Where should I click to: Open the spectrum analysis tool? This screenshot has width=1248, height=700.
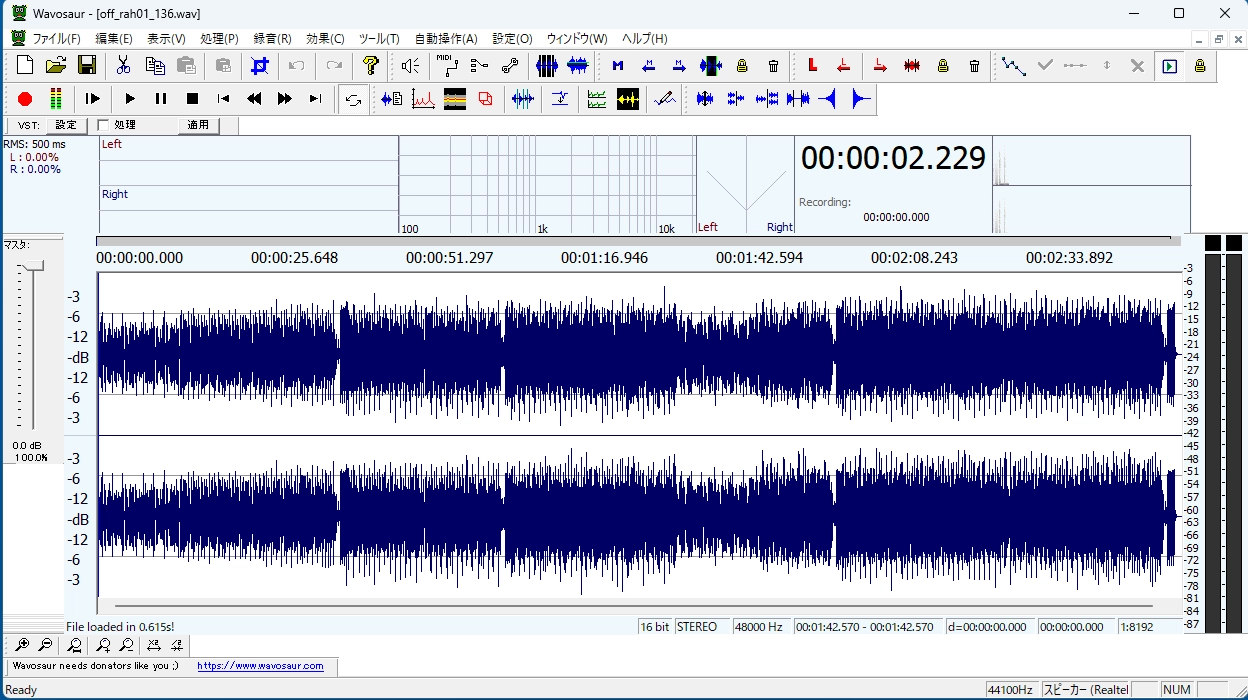tap(423, 99)
